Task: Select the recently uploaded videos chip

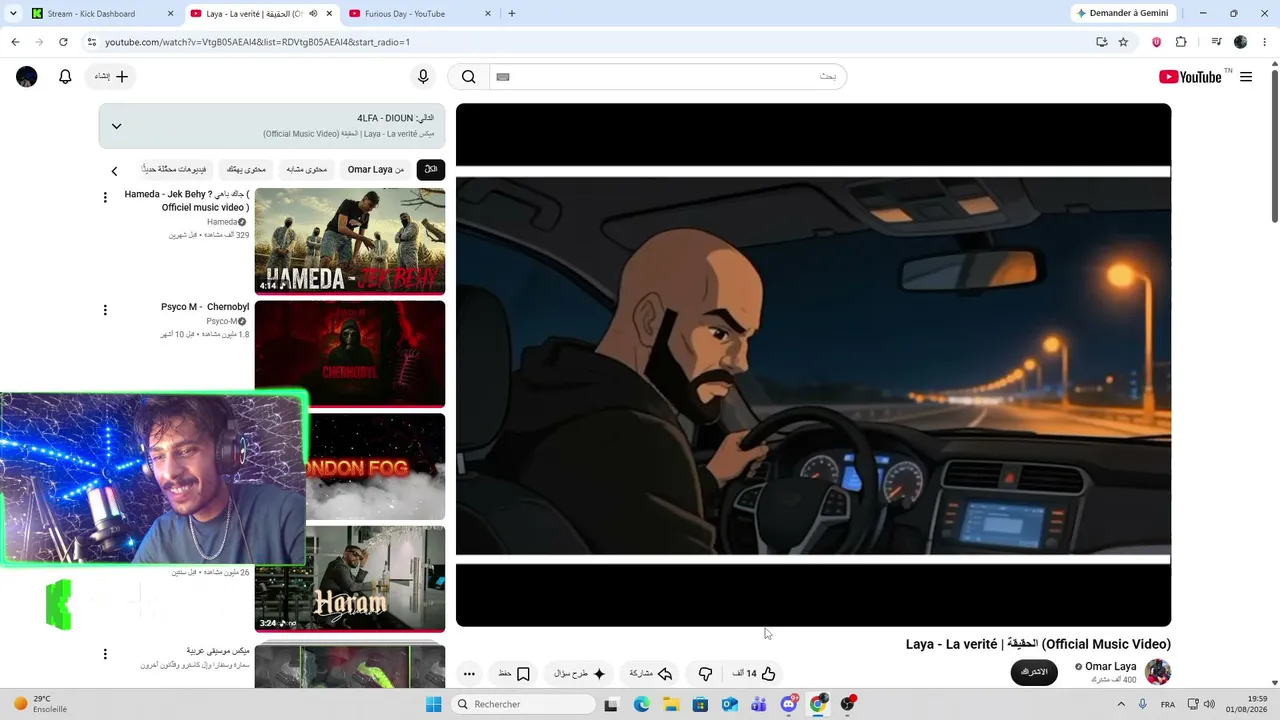Action: [175, 170]
